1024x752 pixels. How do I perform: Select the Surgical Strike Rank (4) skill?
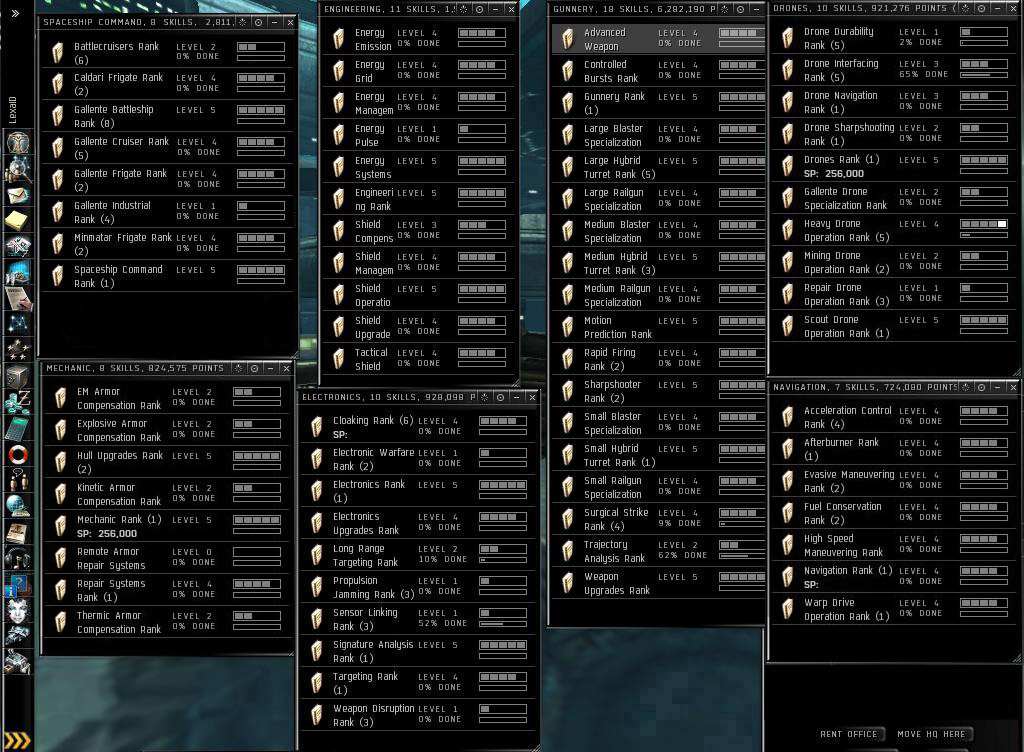pyautogui.click(x=658, y=519)
